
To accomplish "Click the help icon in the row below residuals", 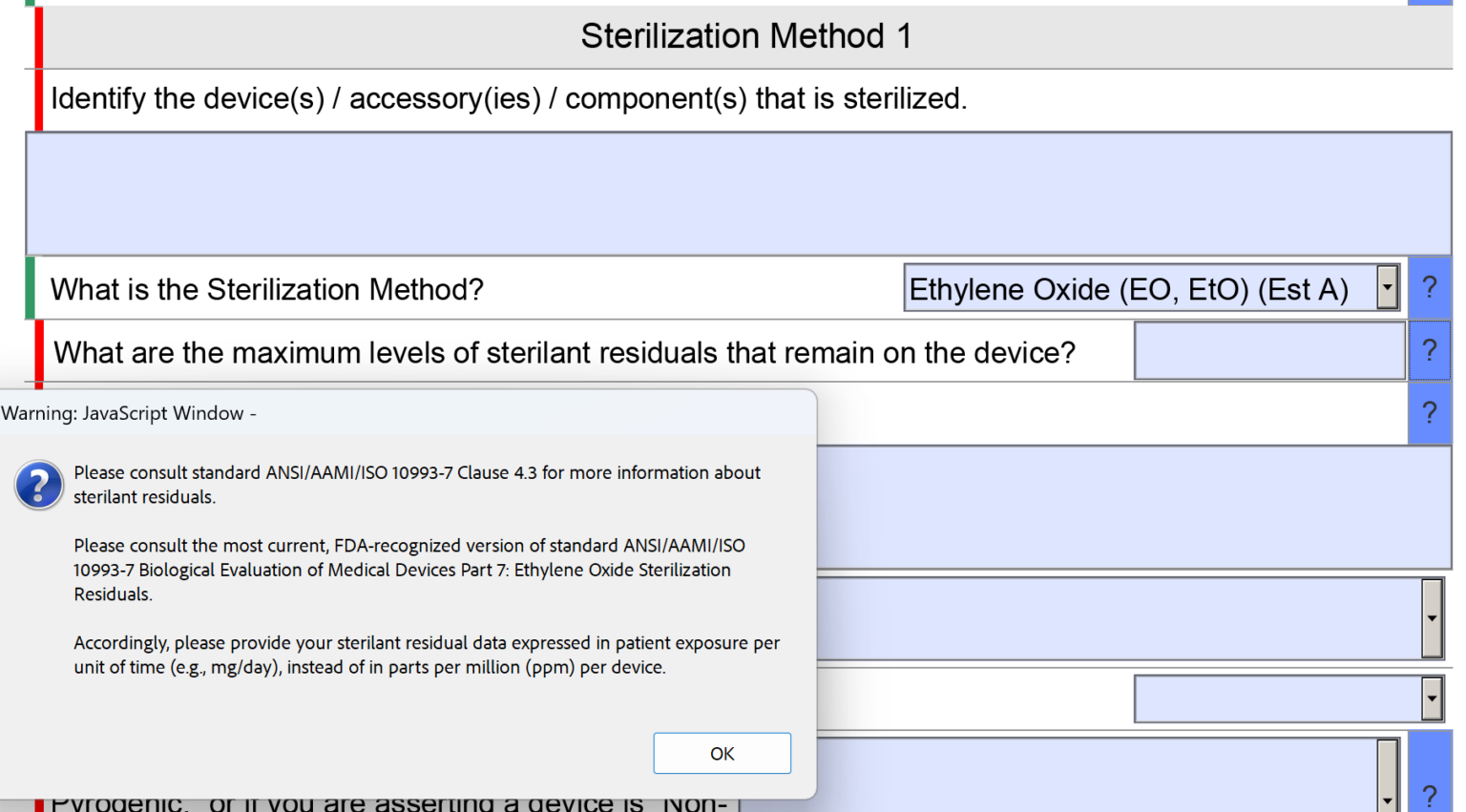I will point(1429,412).
